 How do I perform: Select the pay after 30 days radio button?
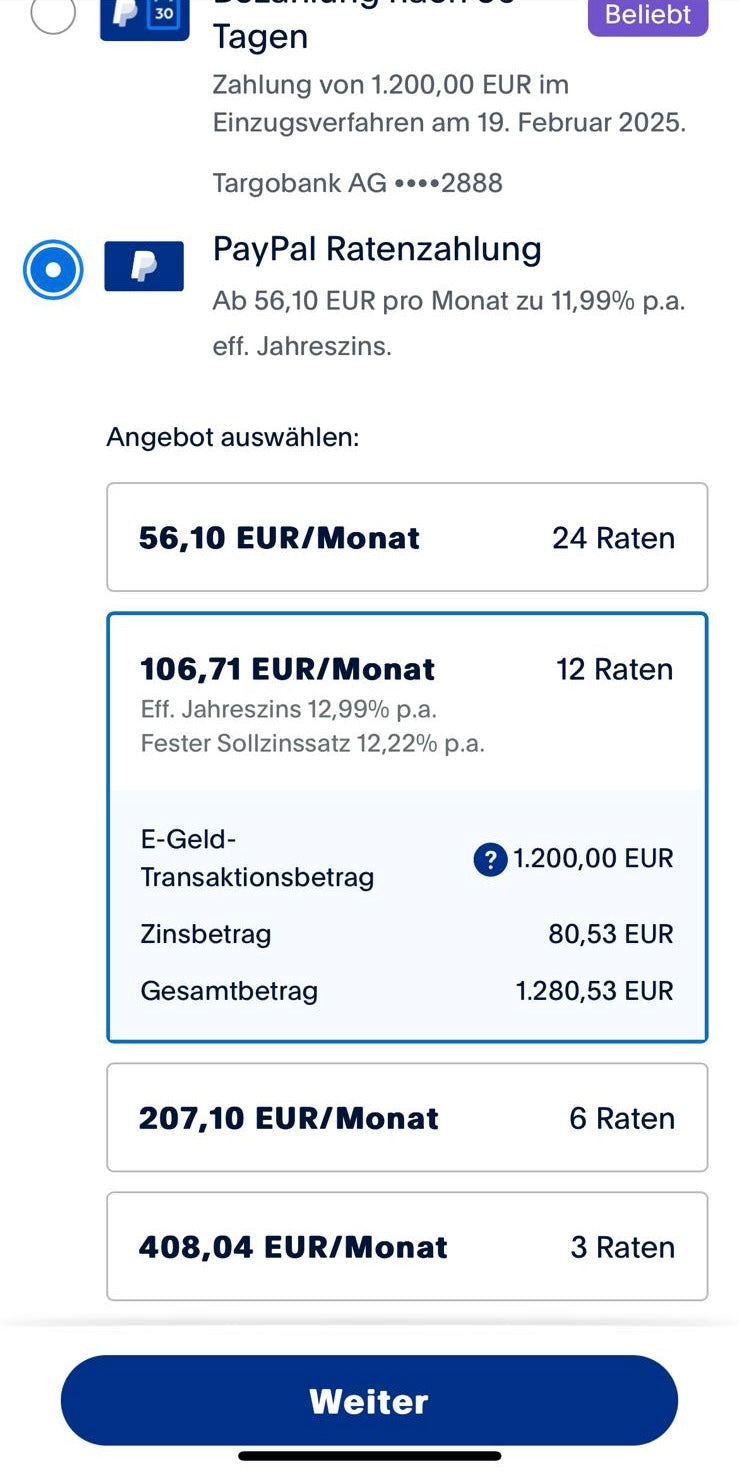click(x=53, y=14)
